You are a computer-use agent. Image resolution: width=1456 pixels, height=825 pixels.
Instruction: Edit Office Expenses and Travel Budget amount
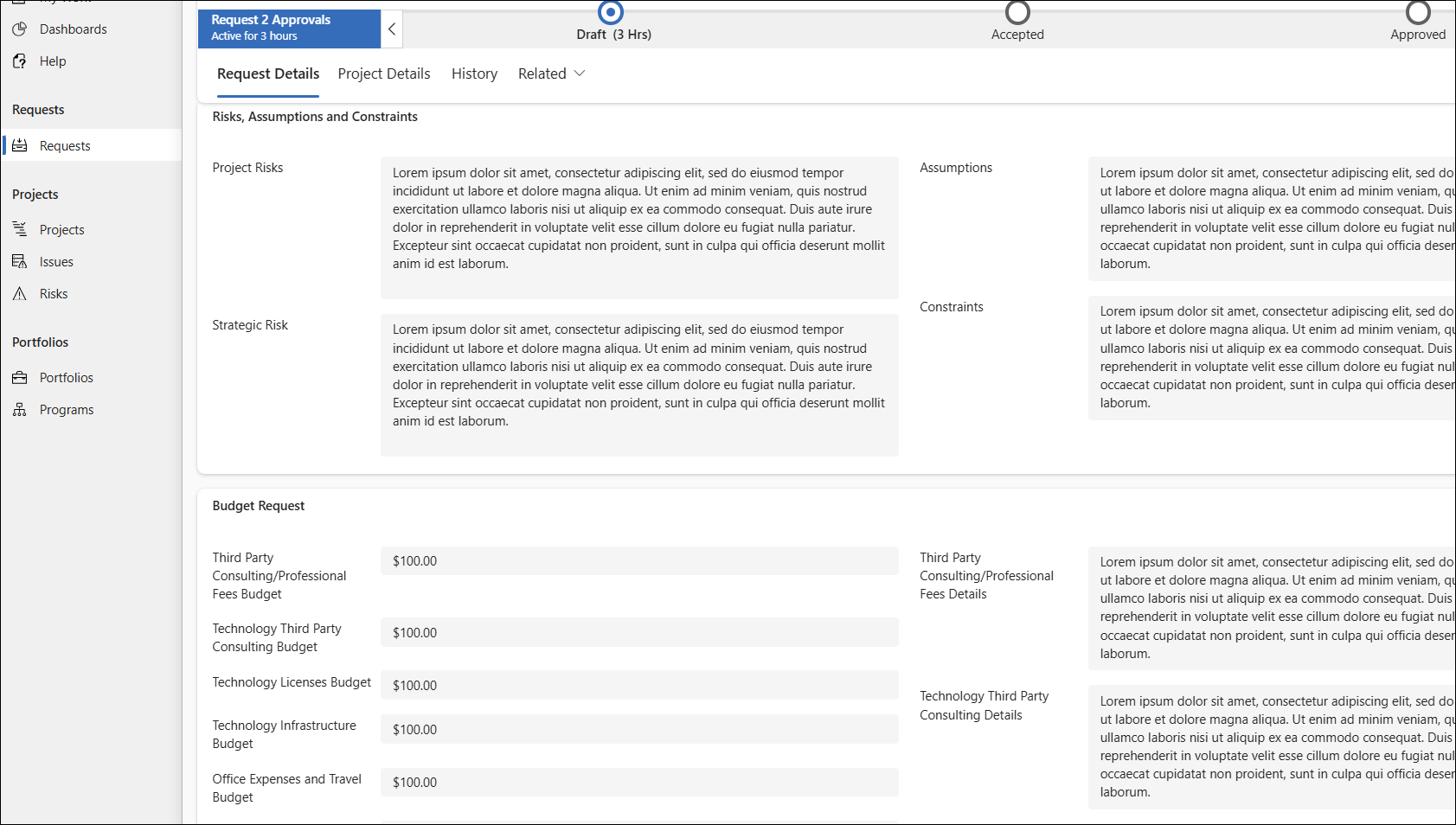point(639,783)
